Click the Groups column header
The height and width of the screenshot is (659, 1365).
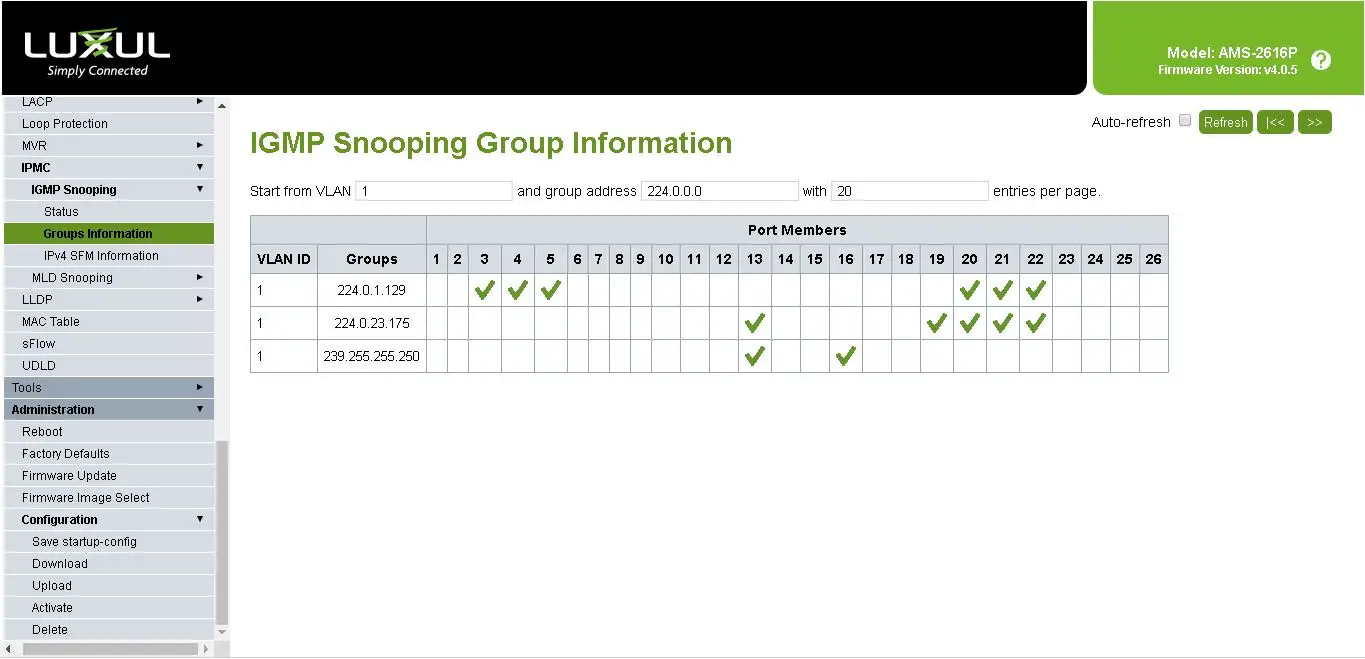pos(372,259)
